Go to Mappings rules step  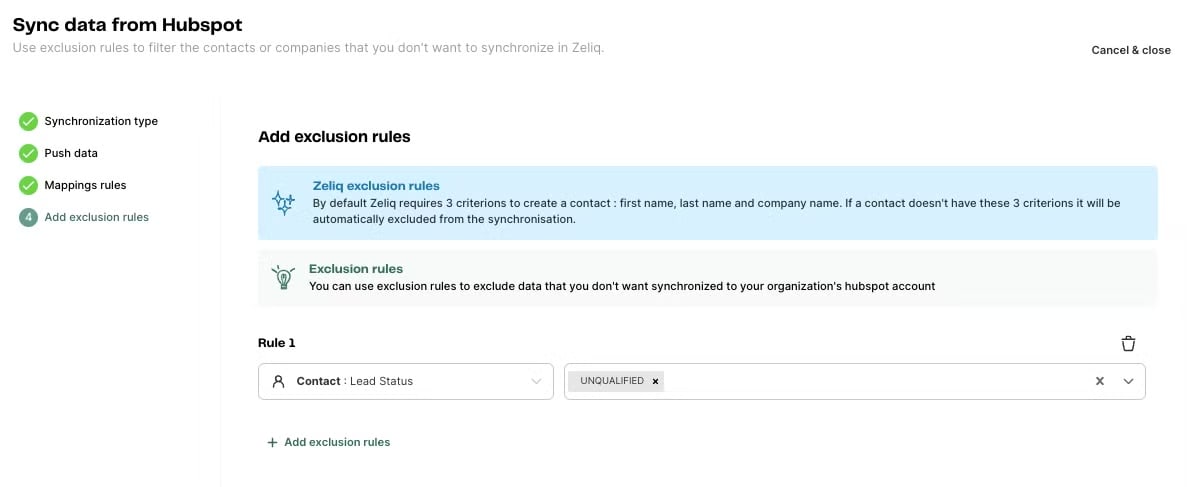pyautogui.click(x=85, y=185)
